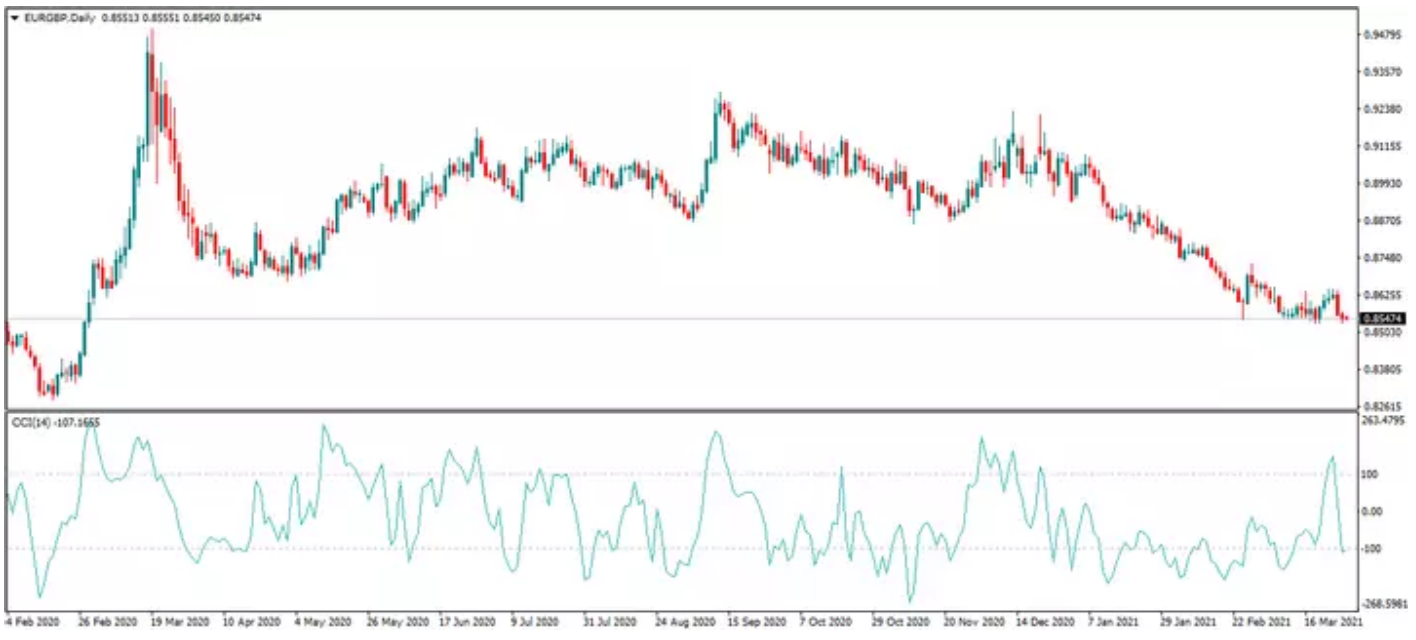
Task: Click the 0.89930 price scale label
Action: coord(1382,183)
